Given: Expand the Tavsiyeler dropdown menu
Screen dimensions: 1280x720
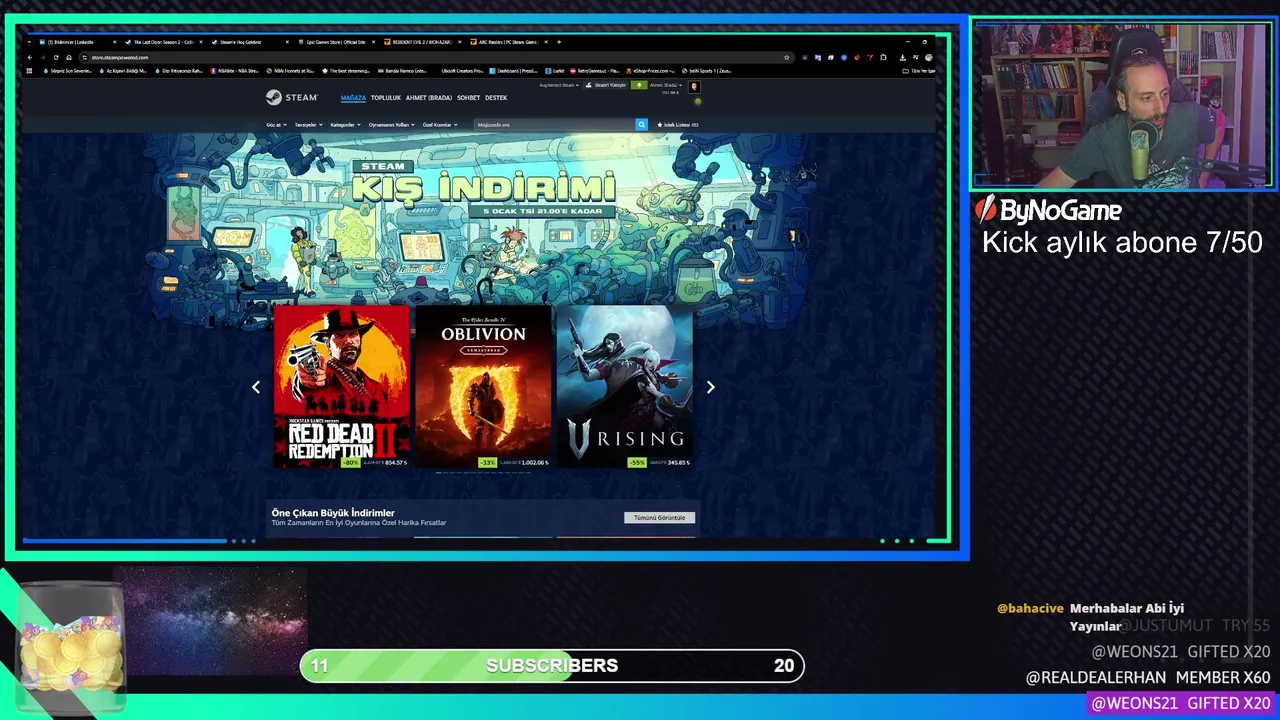Looking at the screenshot, I should point(308,125).
